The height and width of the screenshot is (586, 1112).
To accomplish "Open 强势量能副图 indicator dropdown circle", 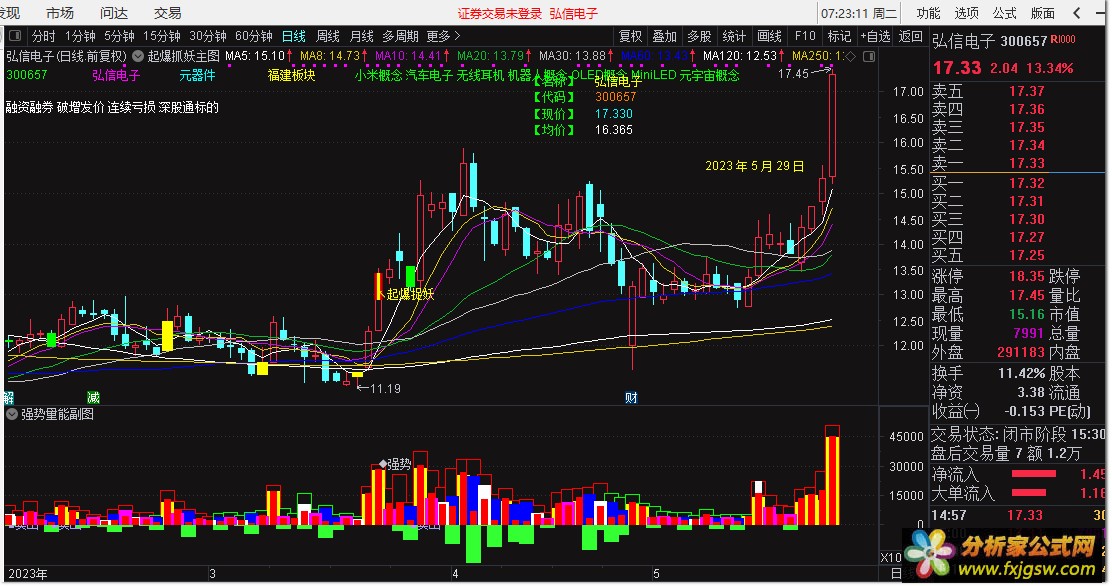I will coord(12,414).
